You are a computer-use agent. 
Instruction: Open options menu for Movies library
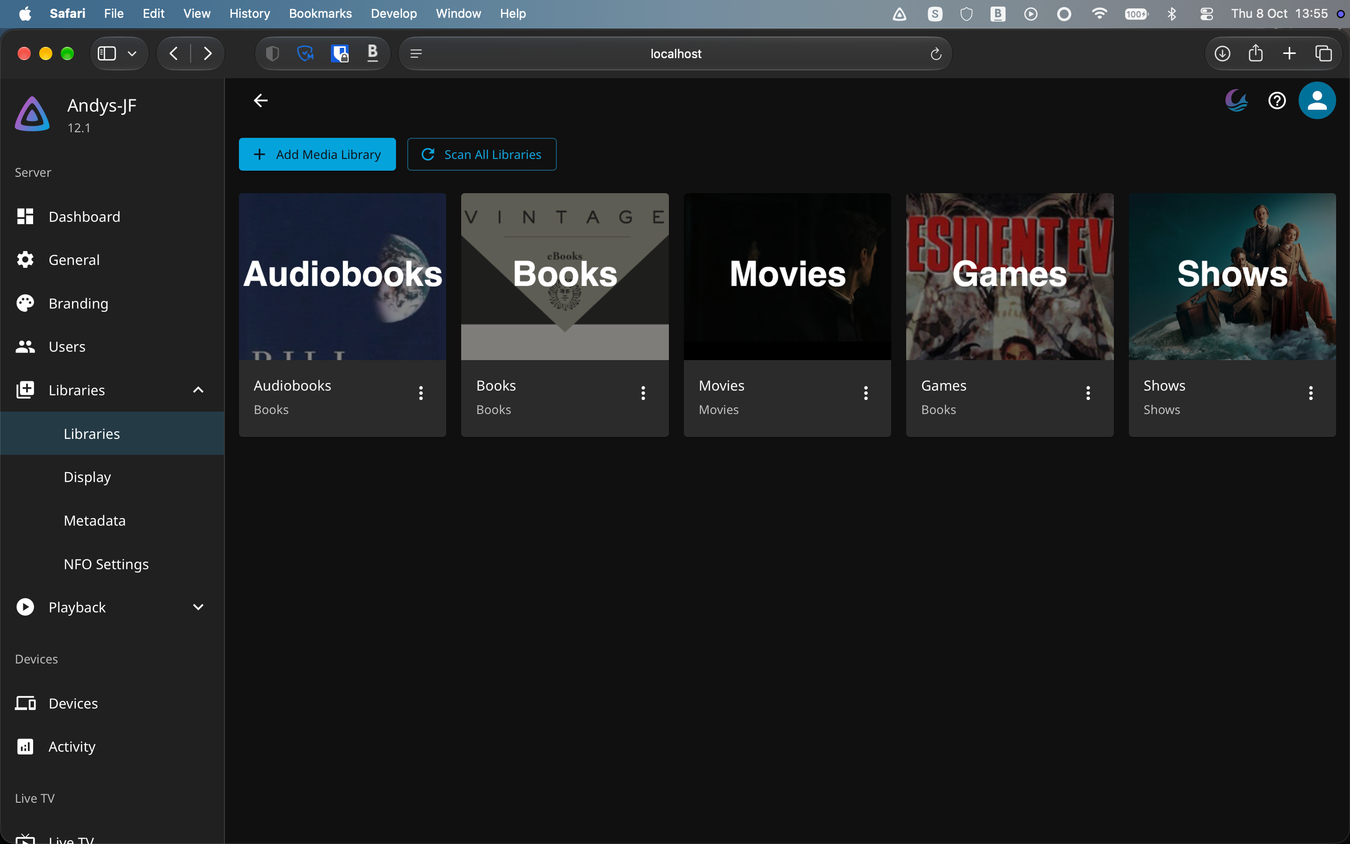point(866,394)
